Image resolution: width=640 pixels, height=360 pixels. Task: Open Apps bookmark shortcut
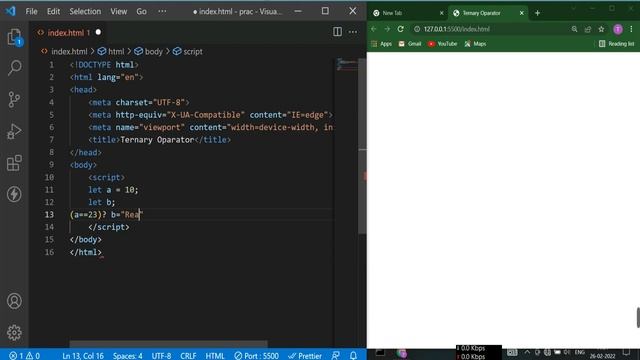pos(381,44)
